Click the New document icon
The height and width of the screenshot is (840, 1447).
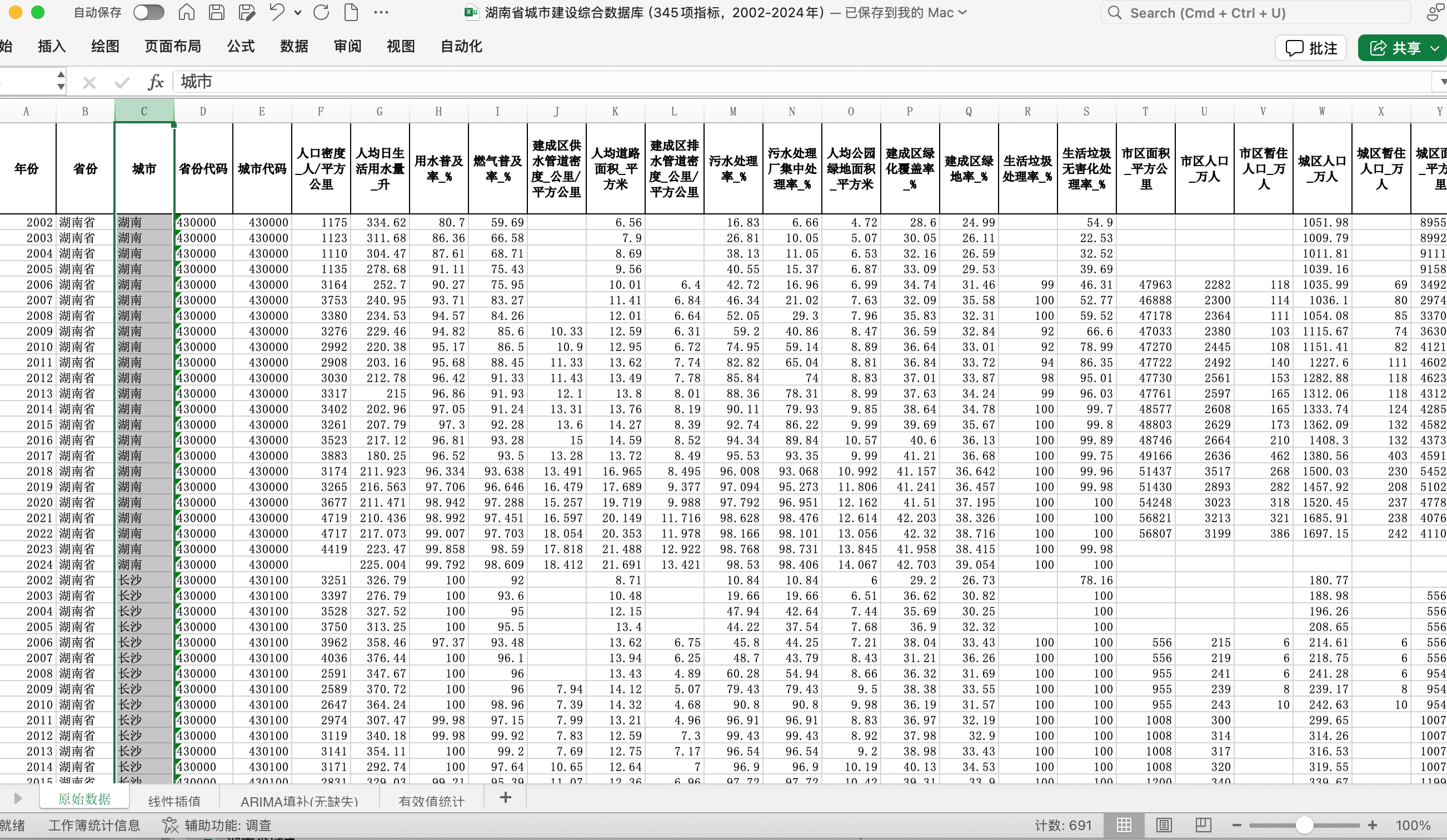point(351,12)
